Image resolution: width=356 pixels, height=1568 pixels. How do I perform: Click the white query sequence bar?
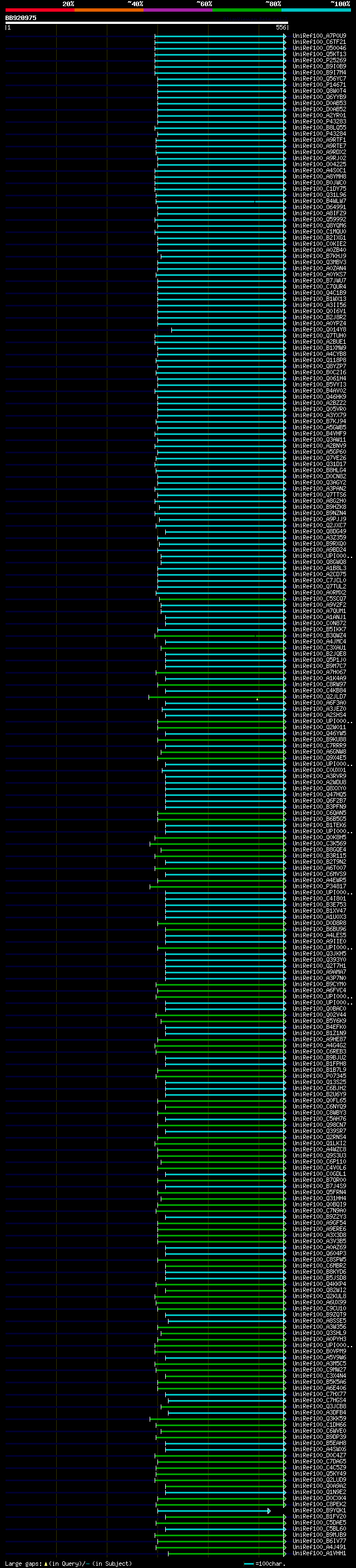pyautogui.click(x=147, y=22)
